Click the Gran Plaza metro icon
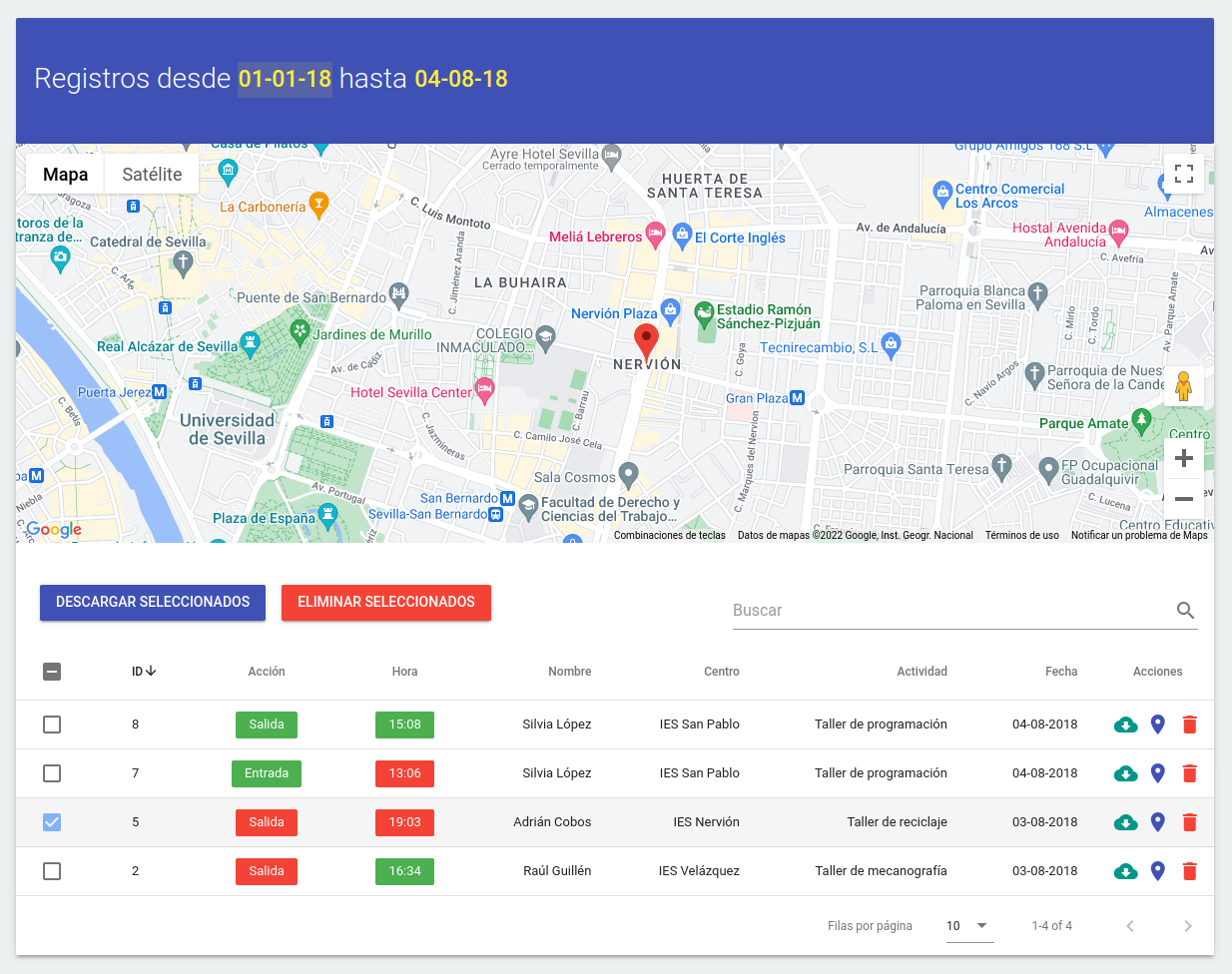Screen dimensions: 1232x974 coord(797,397)
